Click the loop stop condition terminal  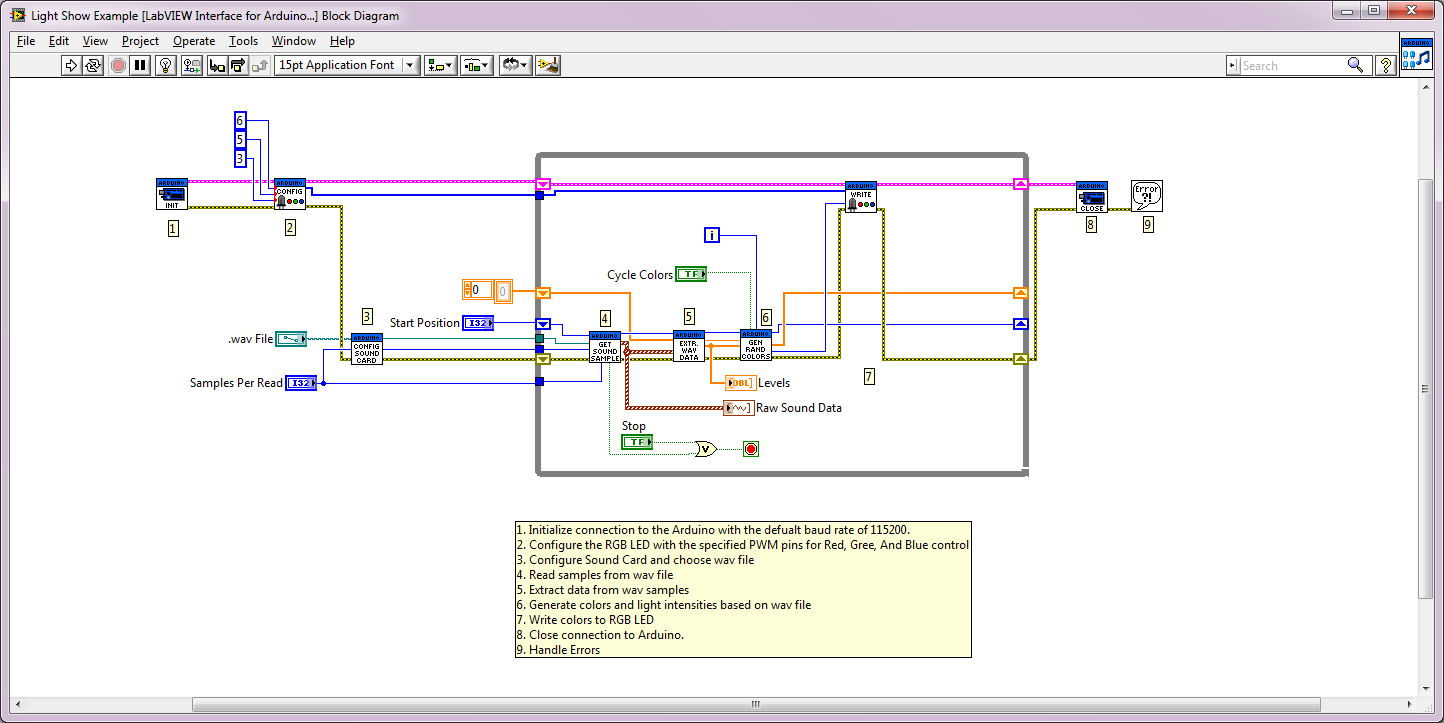751,449
